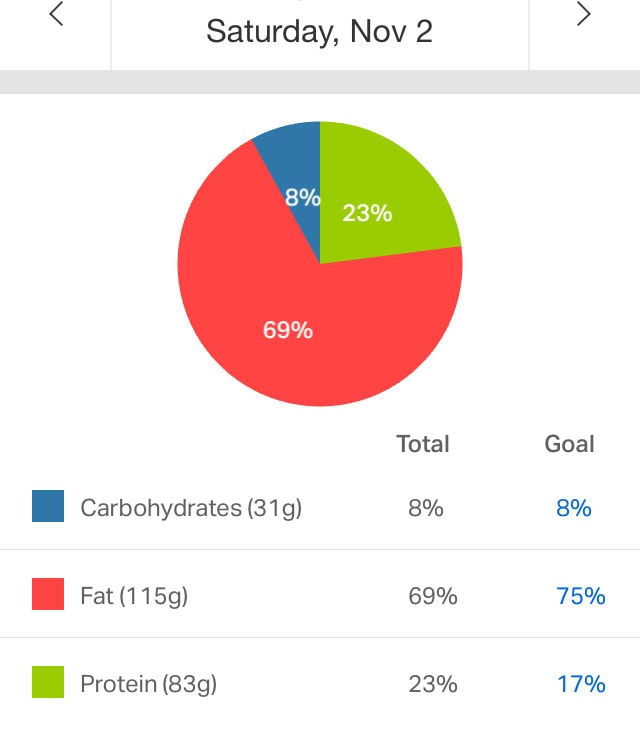Click the Total column header
Viewport: 640px width, 734px height.
coord(423,444)
